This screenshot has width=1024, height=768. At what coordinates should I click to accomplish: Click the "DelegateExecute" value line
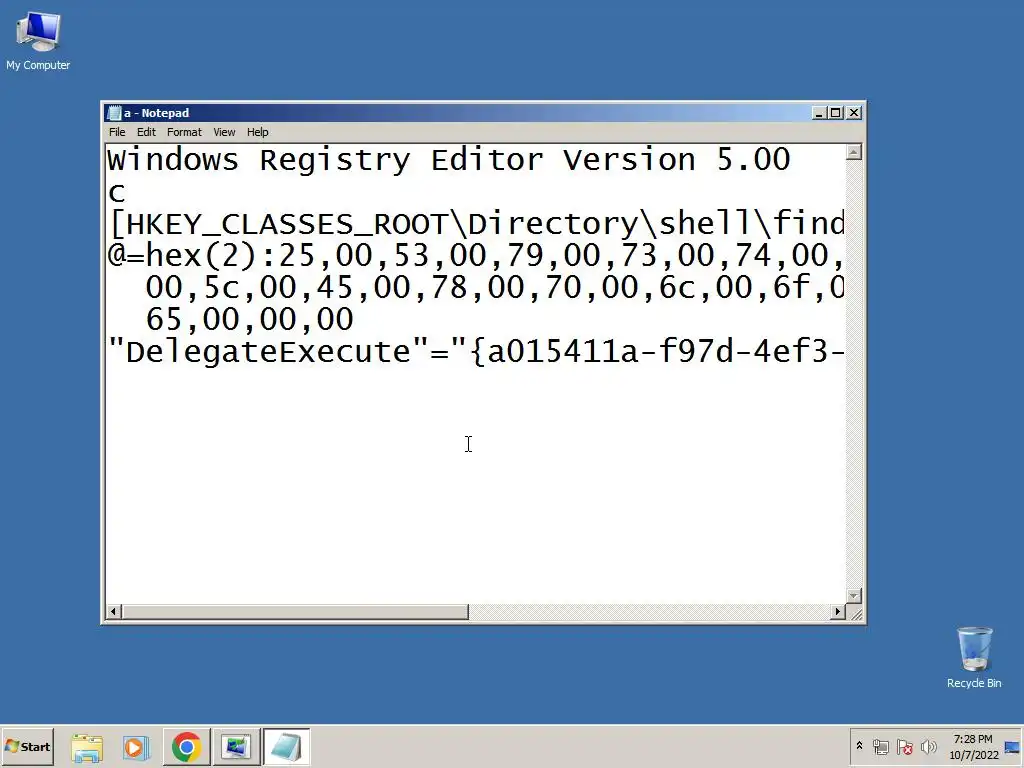(x=476, y=351)
